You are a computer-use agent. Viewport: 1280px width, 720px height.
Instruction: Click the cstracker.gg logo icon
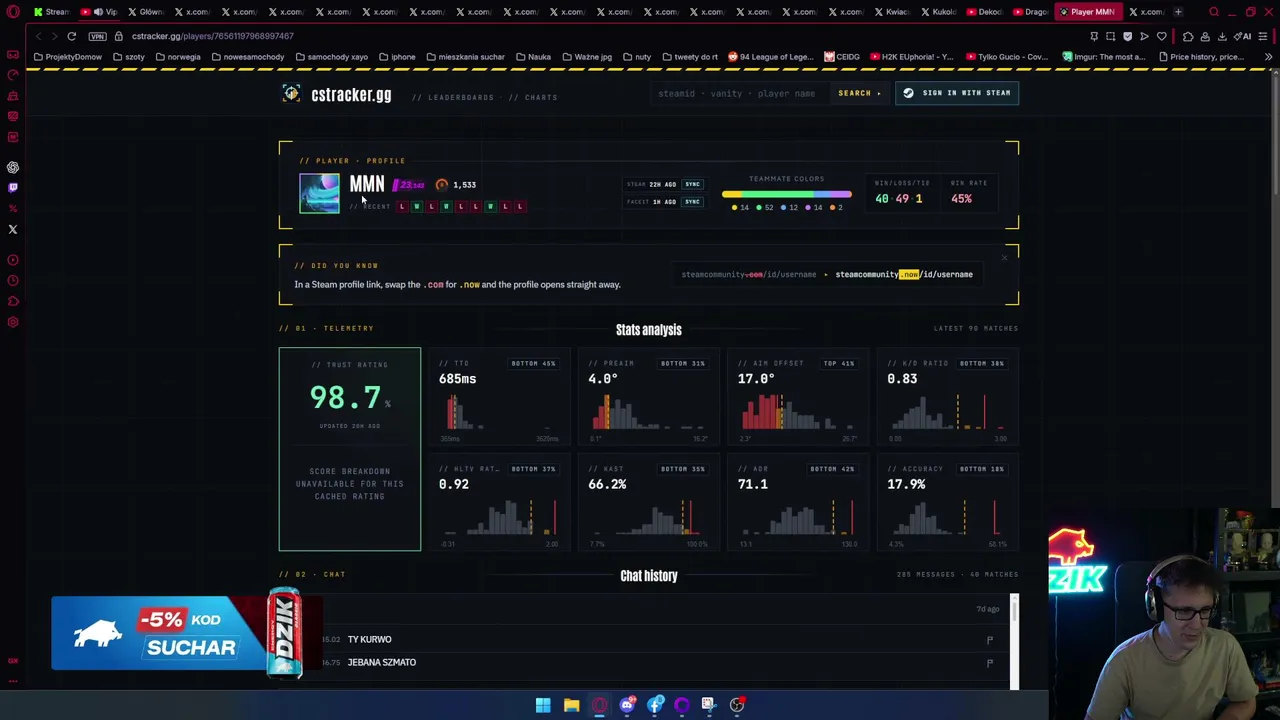[291, 93]
